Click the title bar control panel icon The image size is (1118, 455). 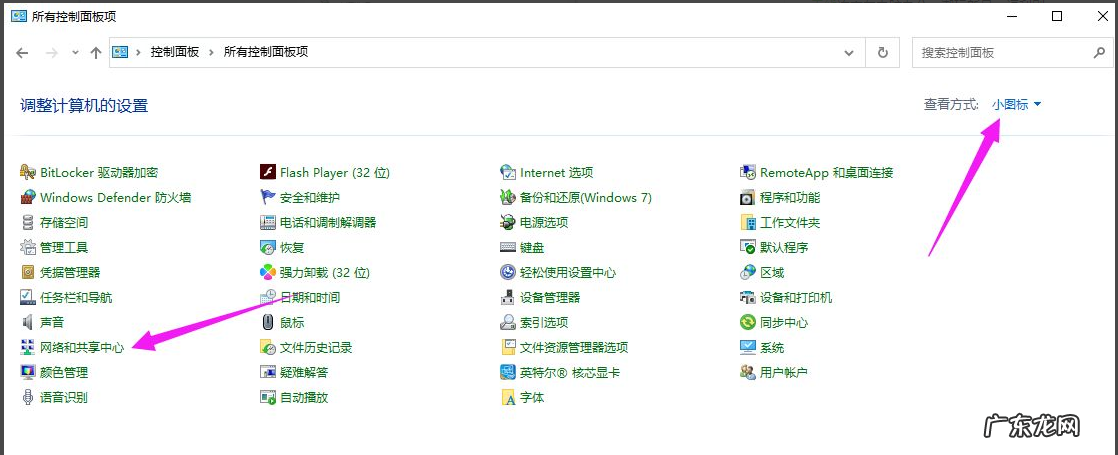coord(19,16)
